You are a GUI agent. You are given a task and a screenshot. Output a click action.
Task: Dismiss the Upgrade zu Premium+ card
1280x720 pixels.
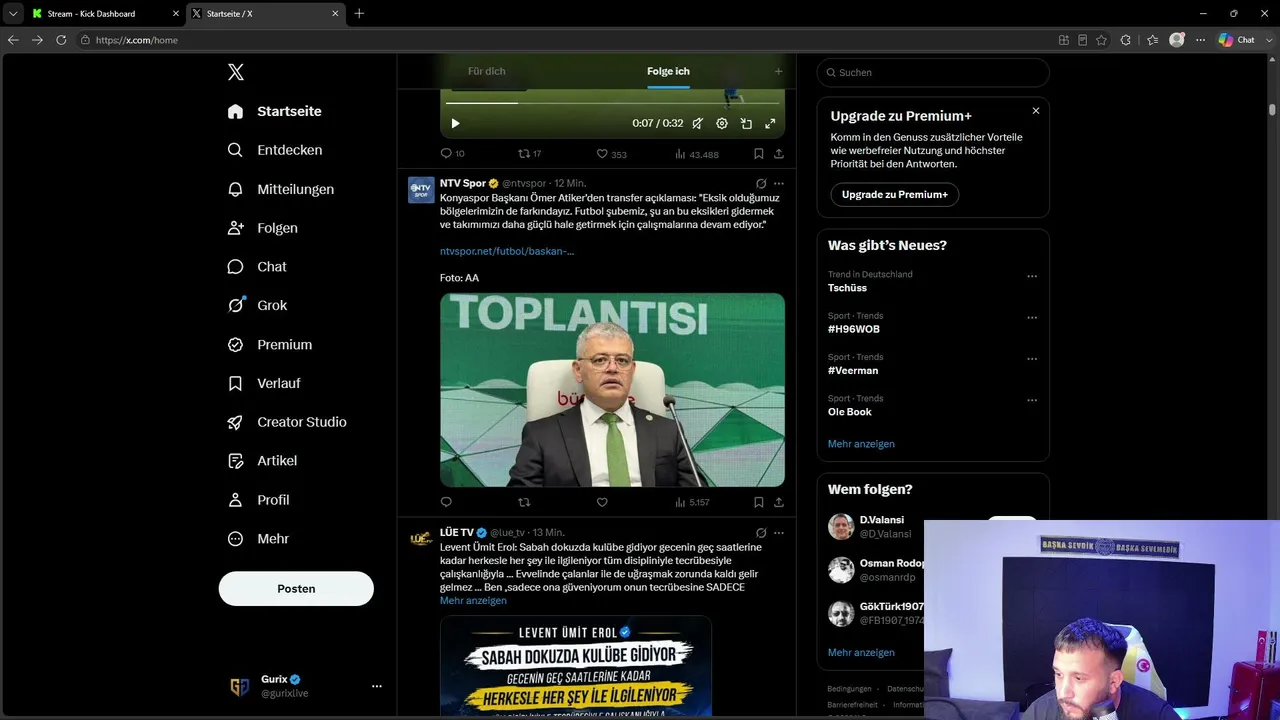(x=1036, y=111)
